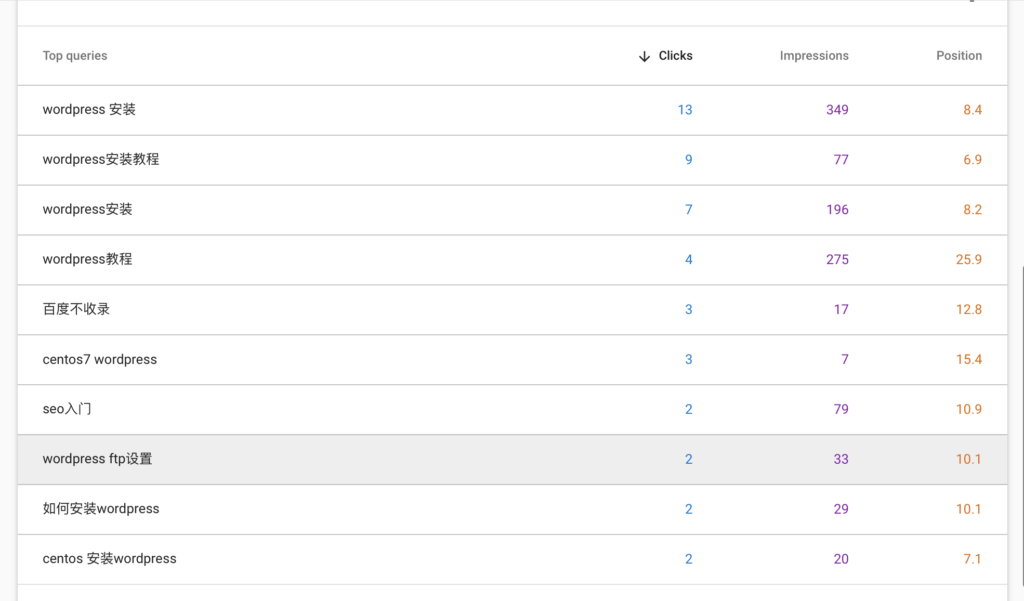The width and height of the screenshot is (1024, 601).
Task: Open the query row 'seo入门'
Action: 512,410
